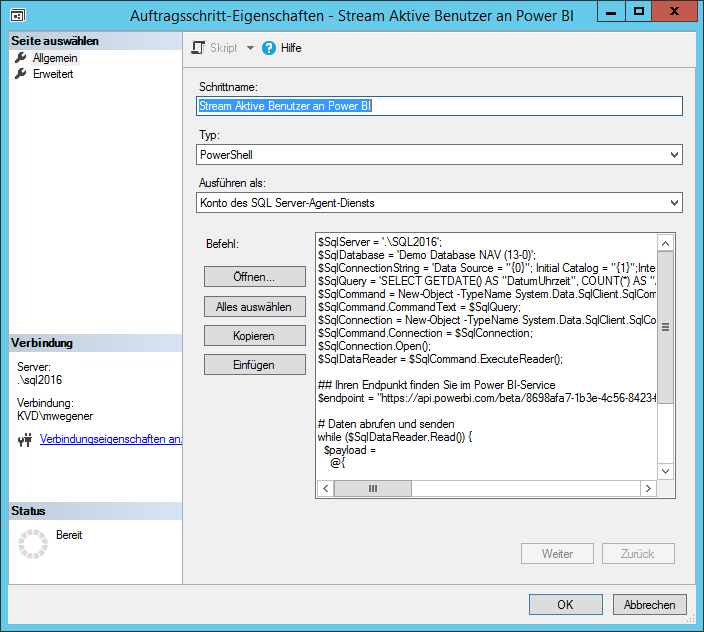Expand the Skript dropdown arrow
This screenshot has width=704, height=632.
[x=250, y=48]
